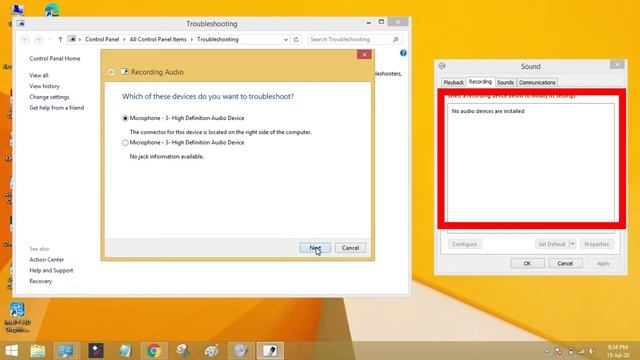Switch to the Playback tab in Sound

(x=453, y=82)
